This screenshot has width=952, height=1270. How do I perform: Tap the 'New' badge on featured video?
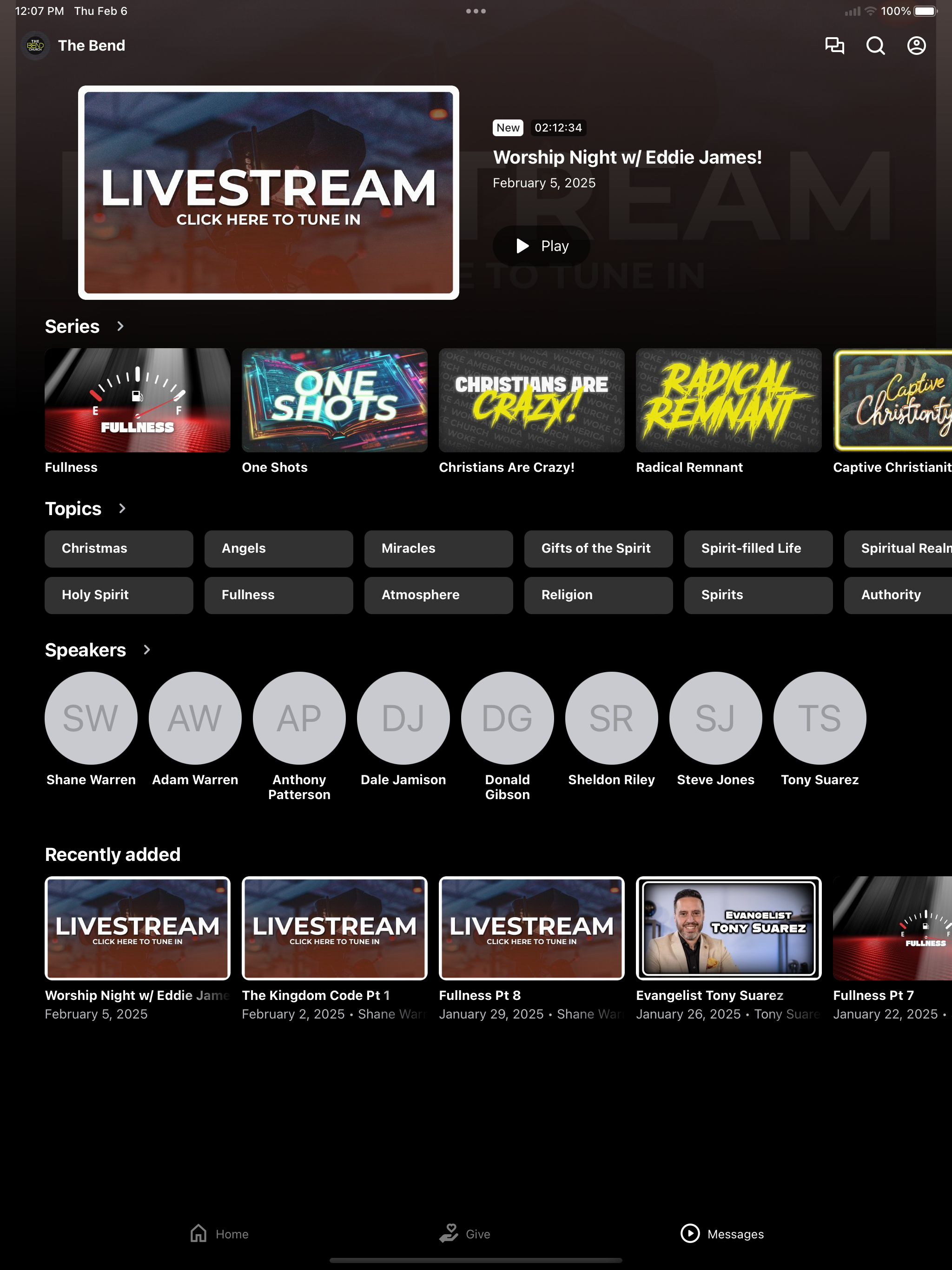tap(508, 127)
